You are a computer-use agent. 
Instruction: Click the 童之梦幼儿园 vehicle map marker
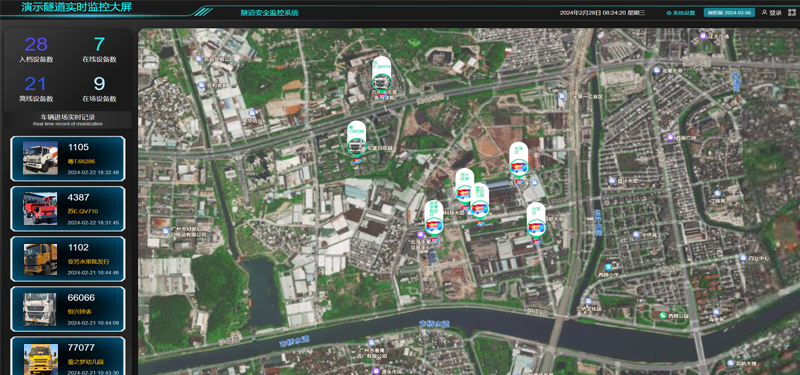click(x=480, y=202)
